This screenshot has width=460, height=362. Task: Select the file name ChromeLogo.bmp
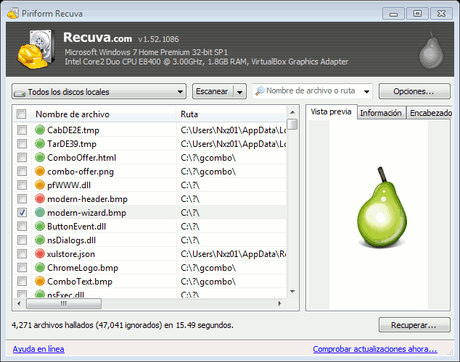pyautogui.click(x=83, y=268)
